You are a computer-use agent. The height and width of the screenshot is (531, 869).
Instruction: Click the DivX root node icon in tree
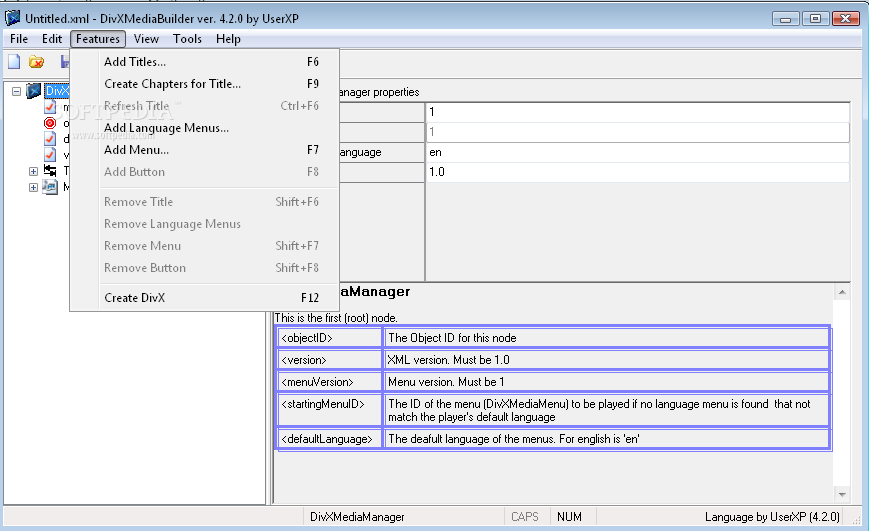point(34,91)
